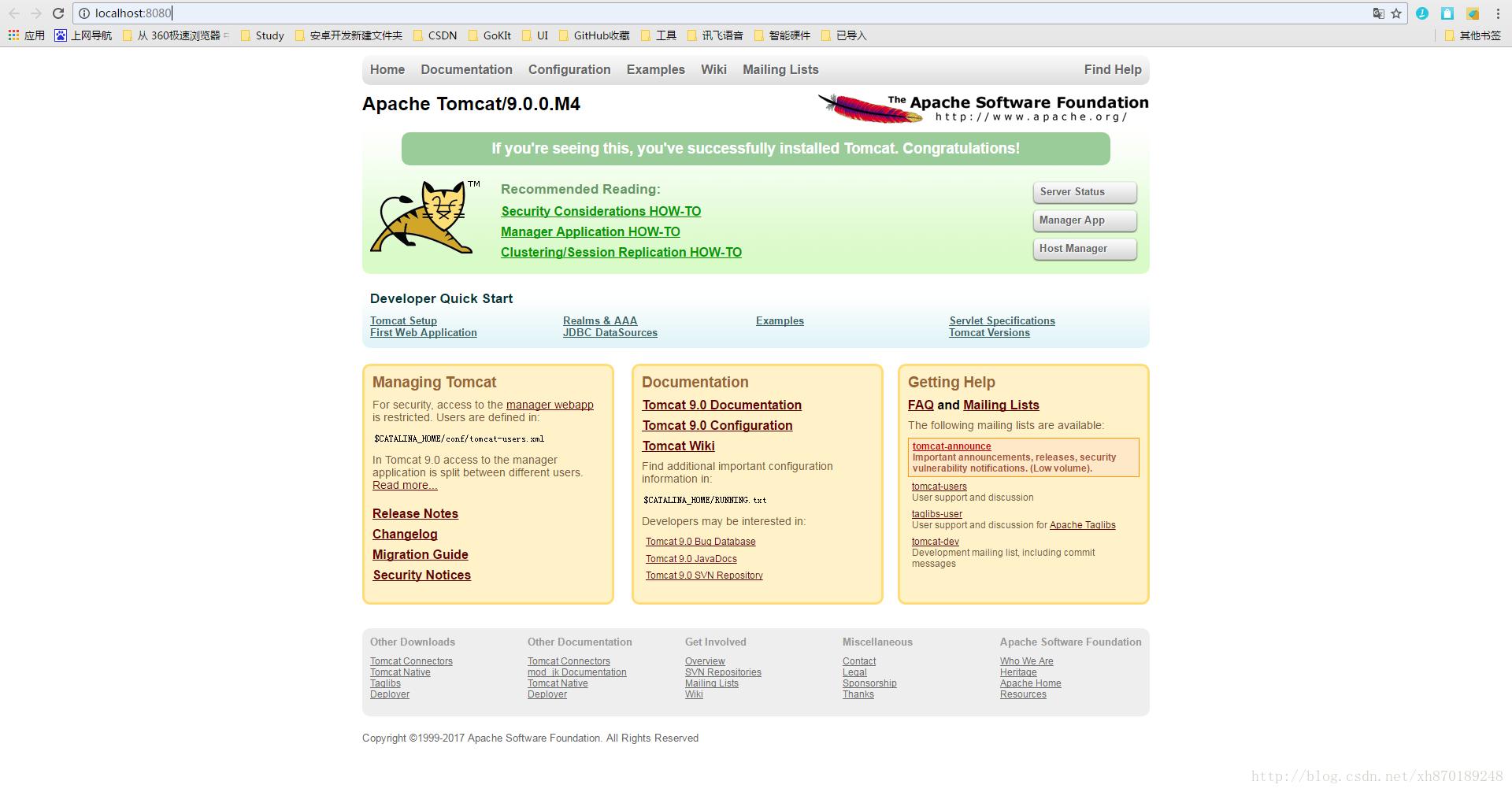1512x792 pixels.
Task: Open the 已导入 bookmark folder
Action: click(843, 35)
